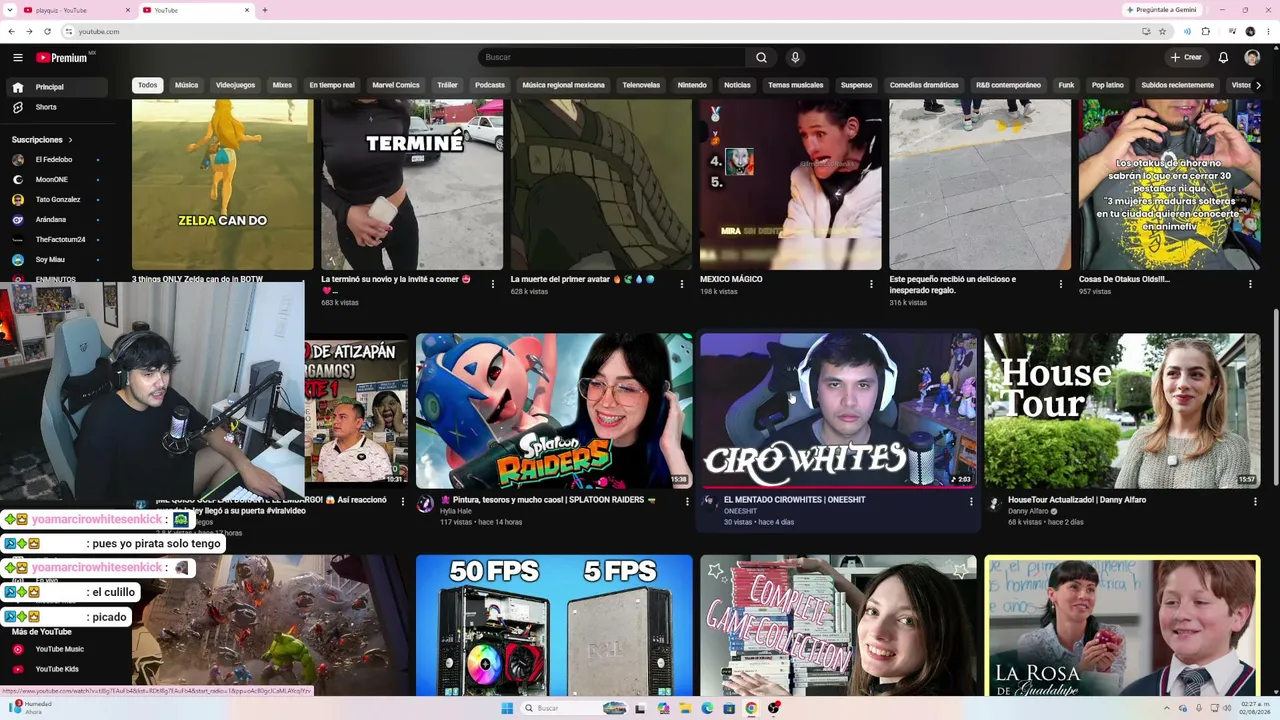Image resolution: width=1280 pixels, height=720 pixels.
Task: Go to Principal home in sidebar
Action: pyautogui.click(x=56, y=87)
